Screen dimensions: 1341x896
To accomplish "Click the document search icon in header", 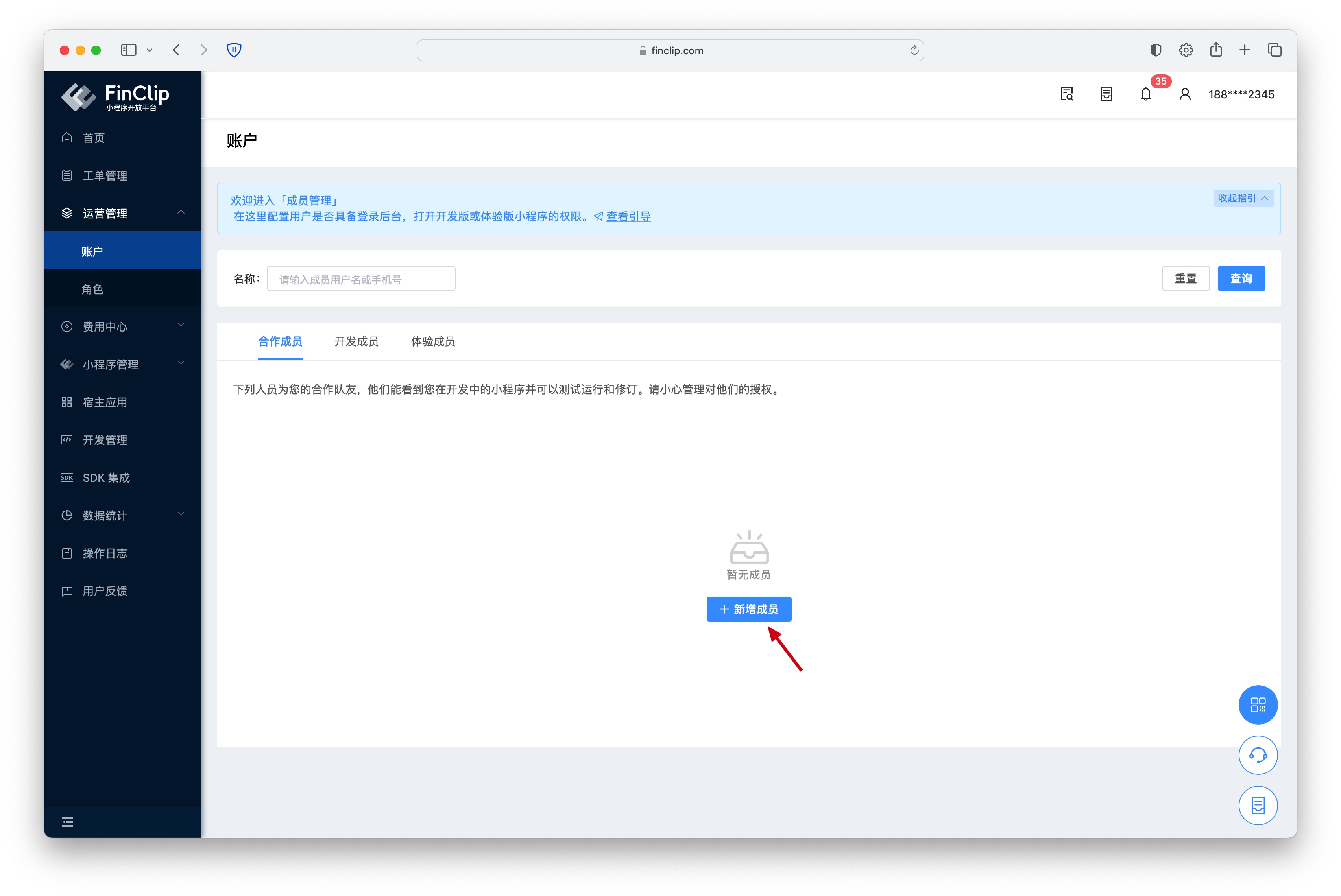I will pos(1067,94).
